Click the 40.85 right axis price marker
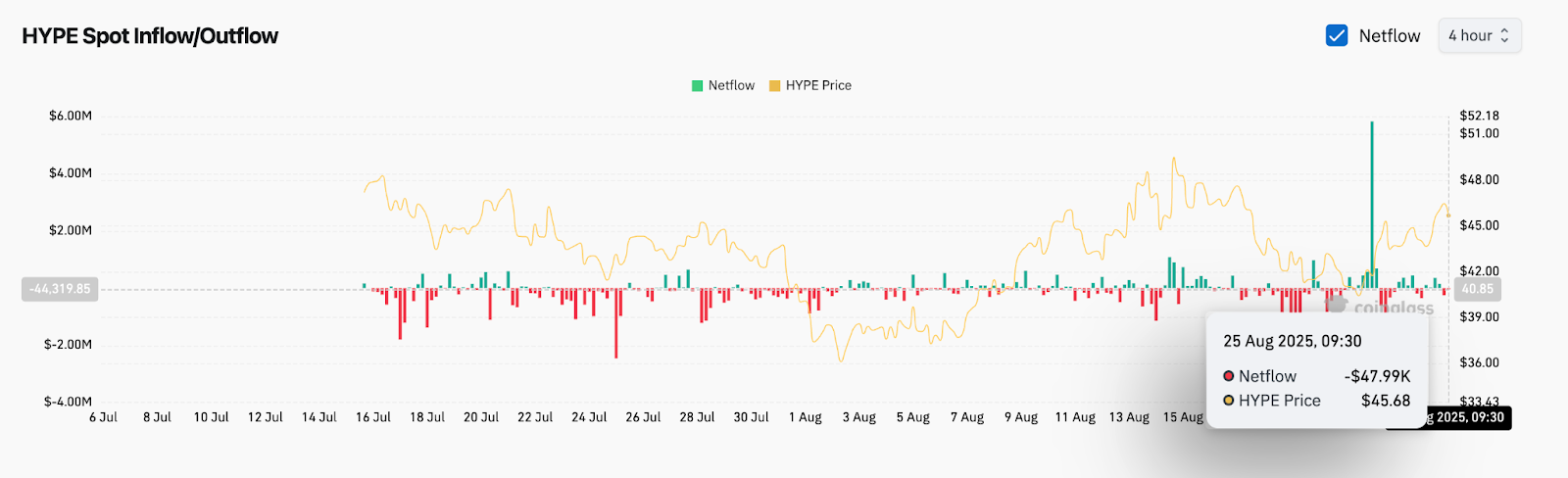 (x=1477, y=289)
